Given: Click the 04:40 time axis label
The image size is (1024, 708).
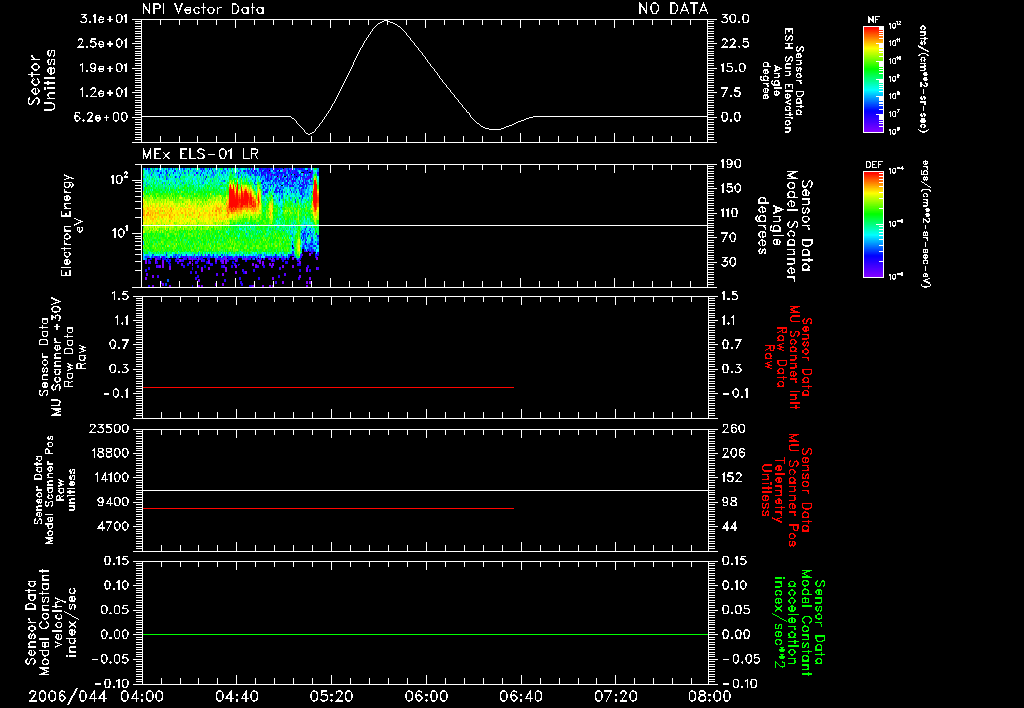Looking at the screenshot, I should coord(236,696).
